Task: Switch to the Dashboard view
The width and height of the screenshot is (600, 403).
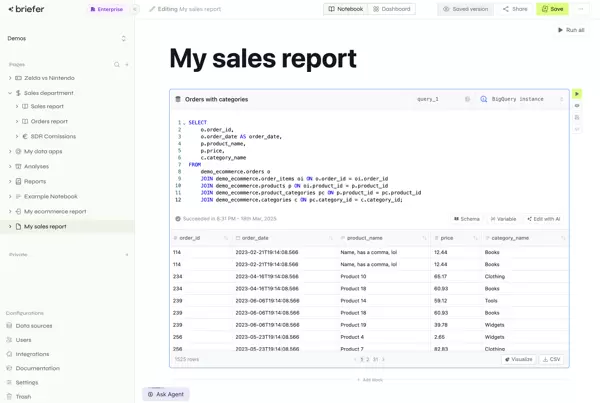Action: (x=391, y=9)
